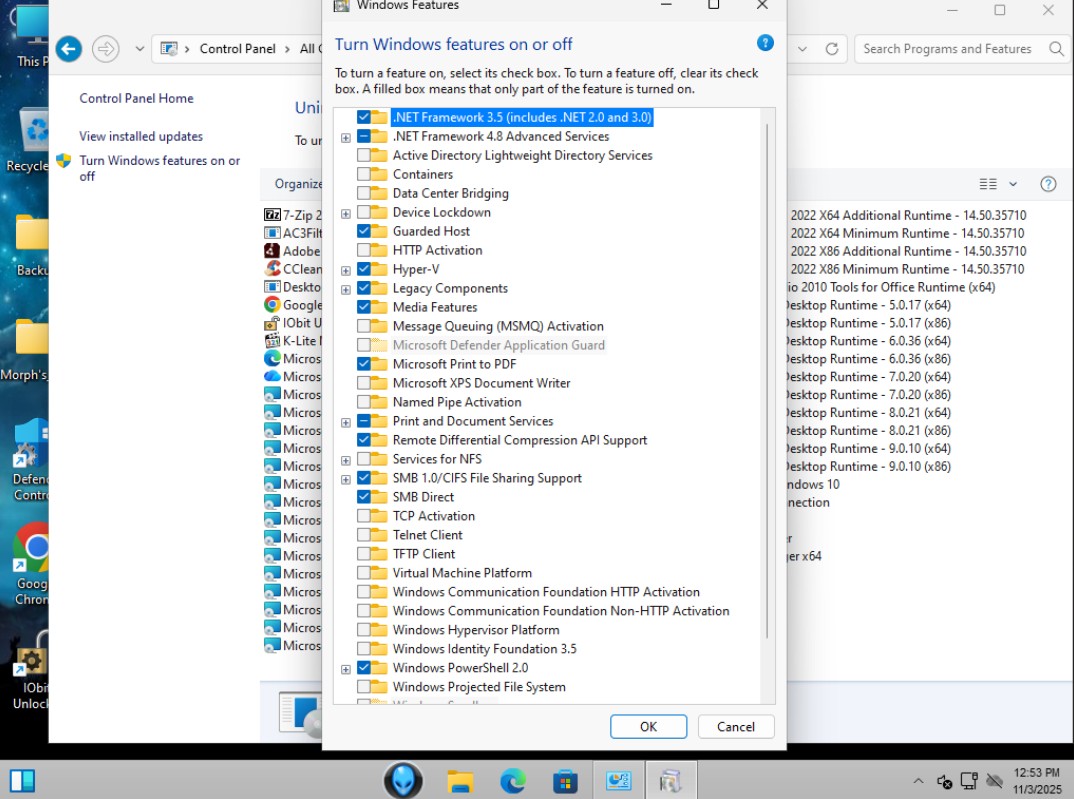Expand Windows PowerShell 2.0 node

pyautogui.click(x=346, y=669)
